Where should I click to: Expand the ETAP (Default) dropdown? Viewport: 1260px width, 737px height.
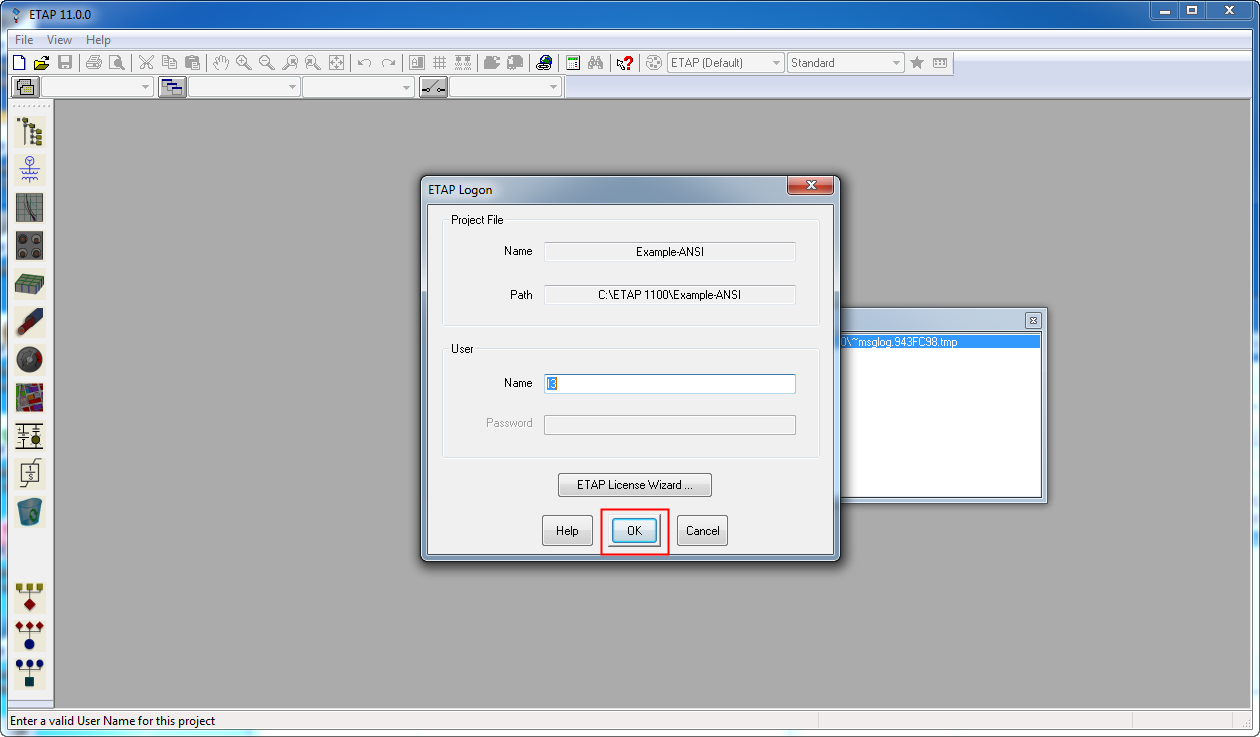point(776,63)
